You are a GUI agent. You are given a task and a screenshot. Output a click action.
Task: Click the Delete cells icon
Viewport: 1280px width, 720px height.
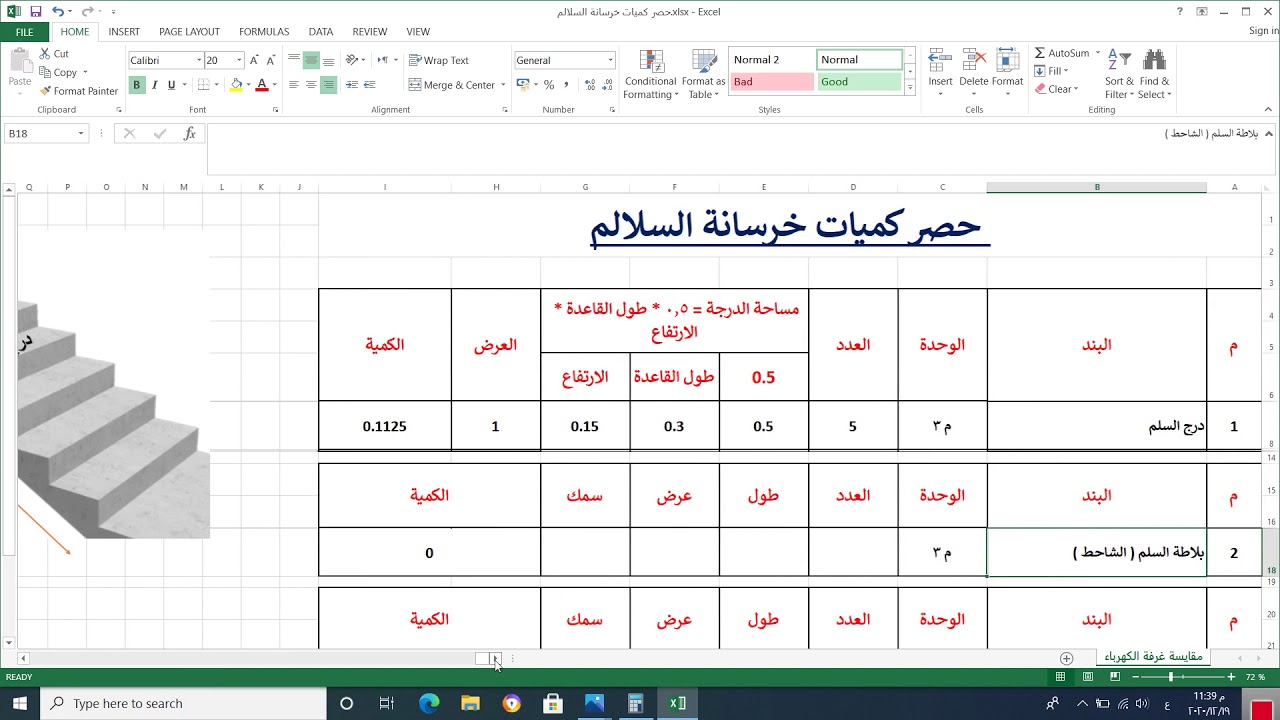point(973,61)
